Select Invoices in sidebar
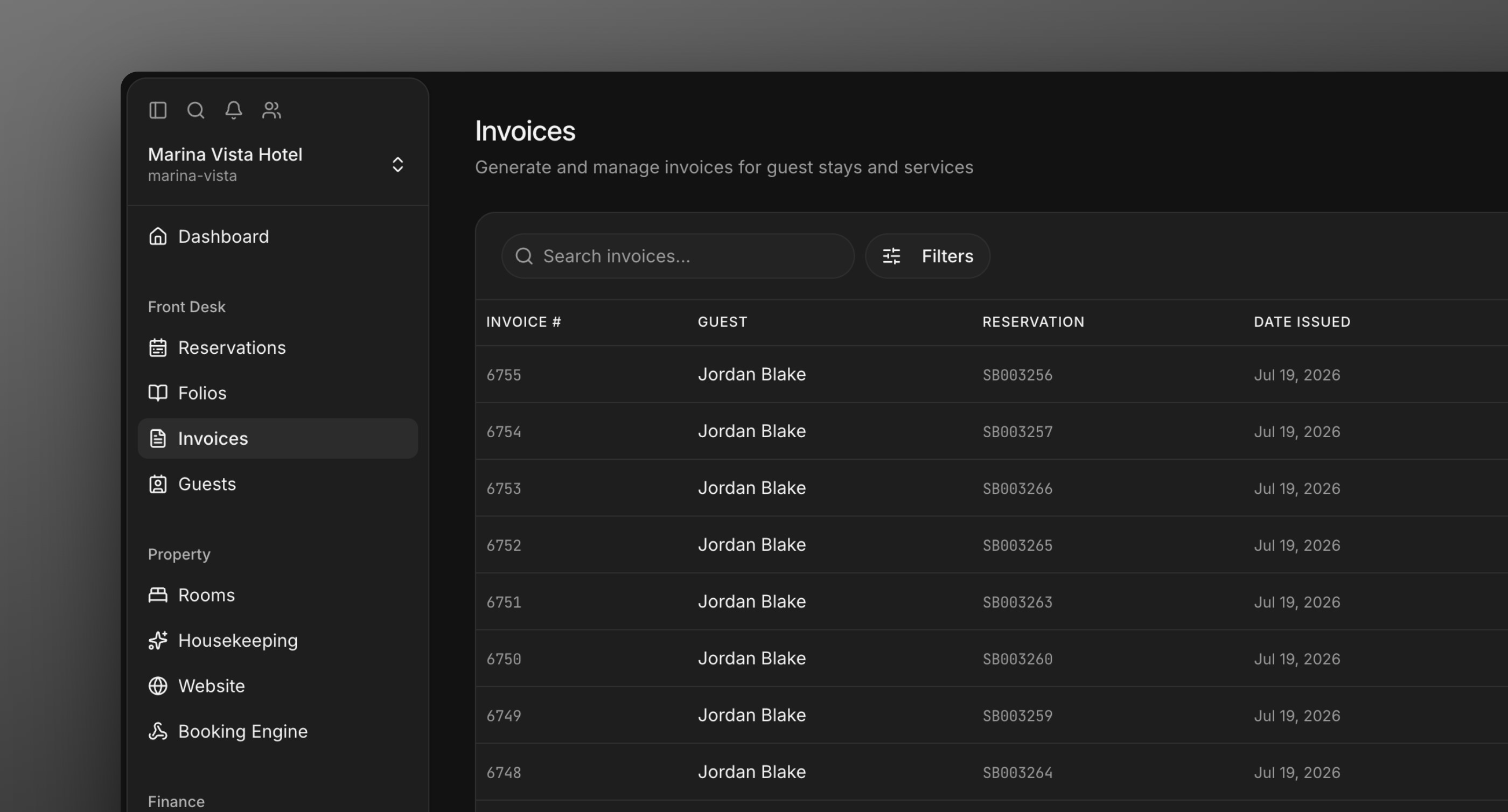Screen dimensions: 1508x812 coord(277,438)
